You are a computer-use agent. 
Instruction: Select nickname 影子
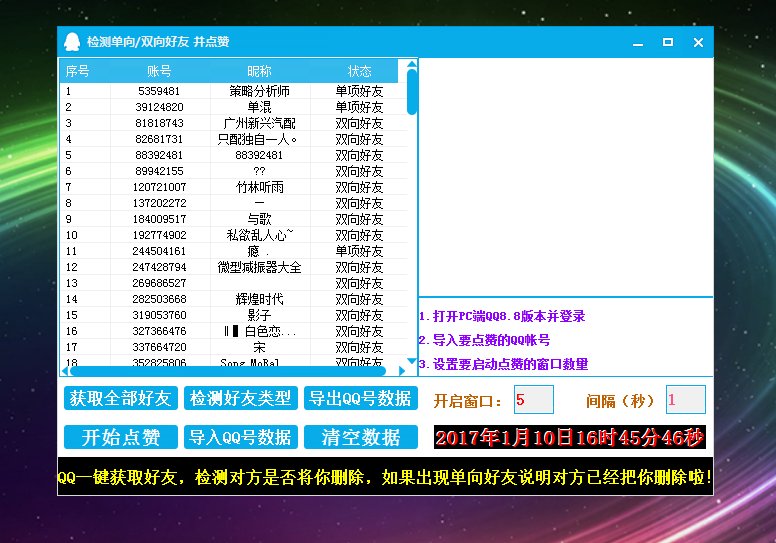[259, 315]
